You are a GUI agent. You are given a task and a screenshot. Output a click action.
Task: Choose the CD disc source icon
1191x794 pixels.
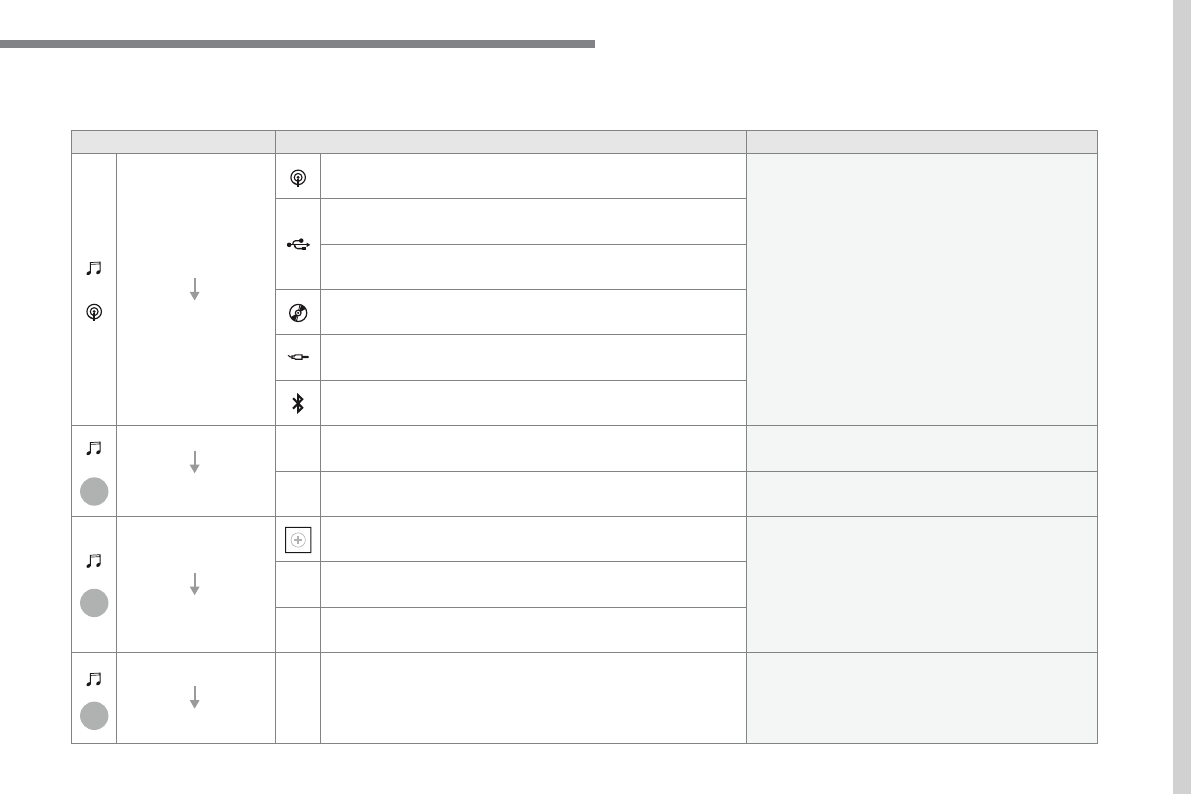pyautogui.click(x=298, y=312)
